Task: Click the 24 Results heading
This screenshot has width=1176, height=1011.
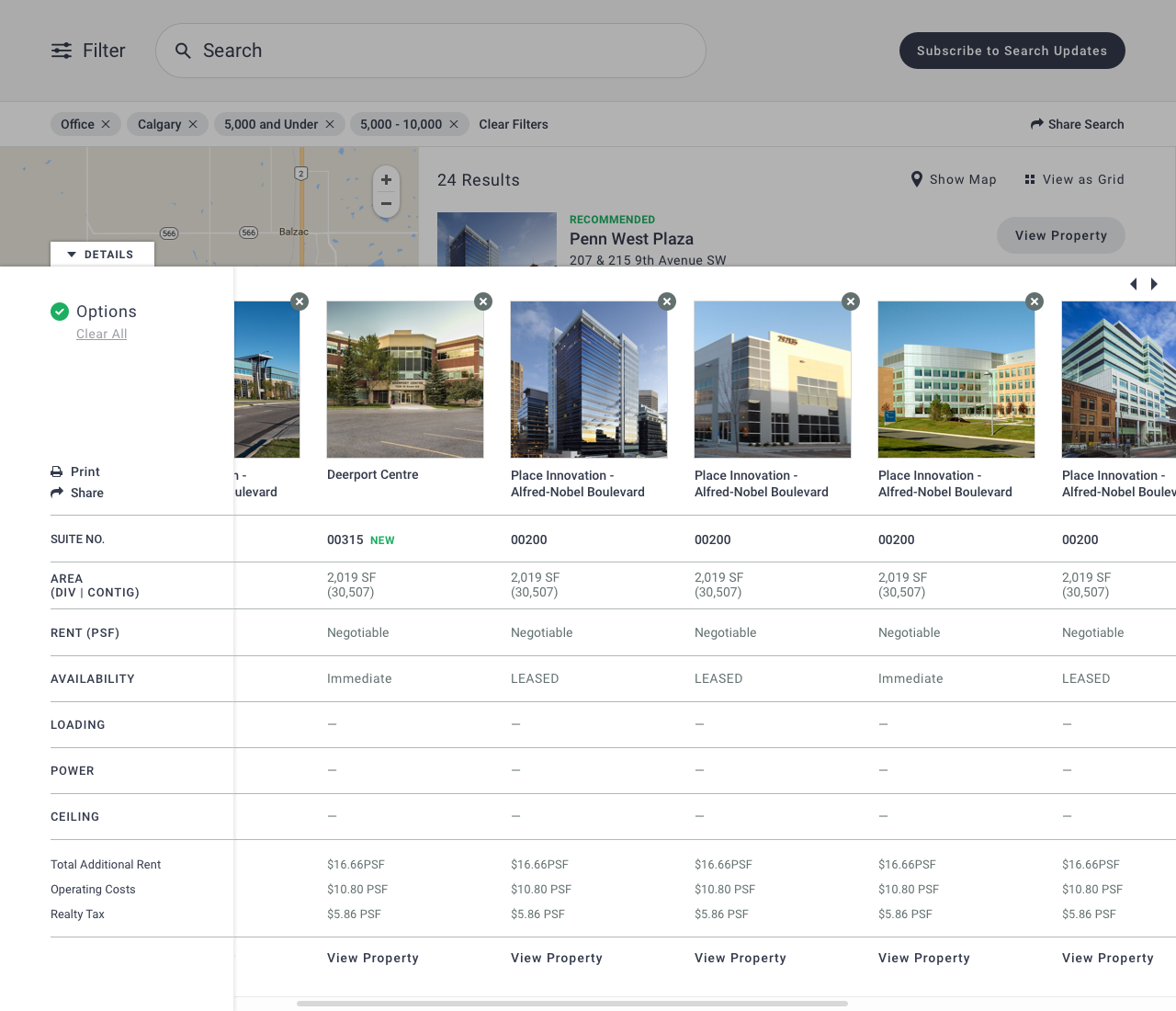Action: (479, 180)
